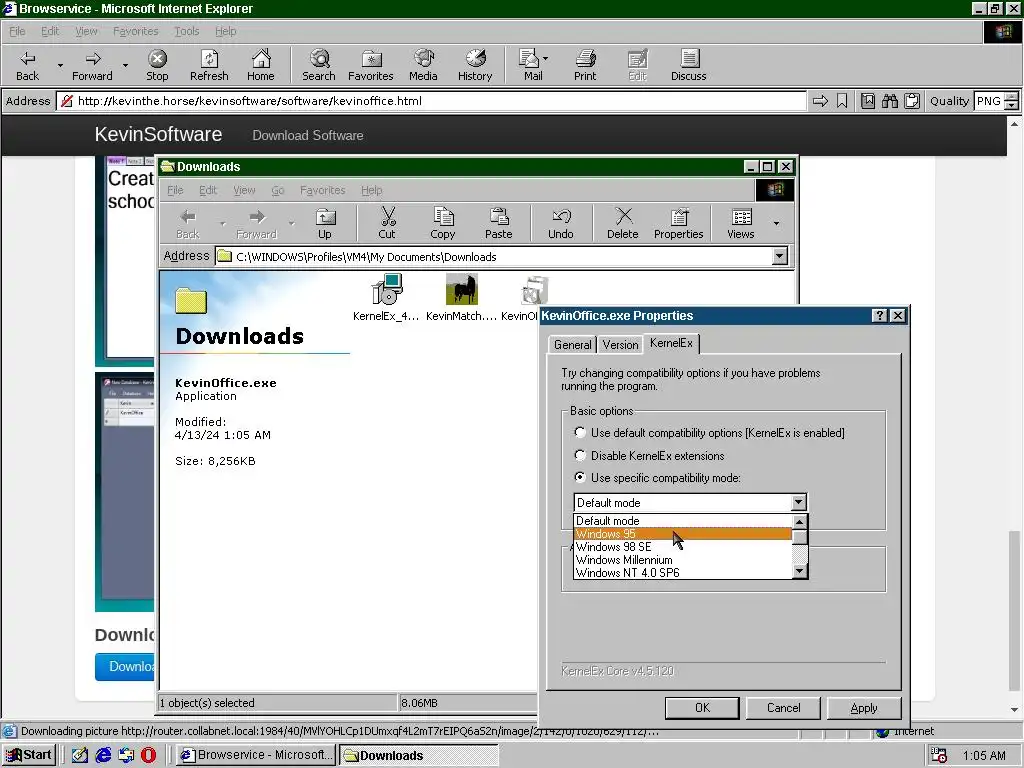Expand the Downloads window address dropdown
The height and width of the screenshot is (768, 1024).
click(780, 256)
